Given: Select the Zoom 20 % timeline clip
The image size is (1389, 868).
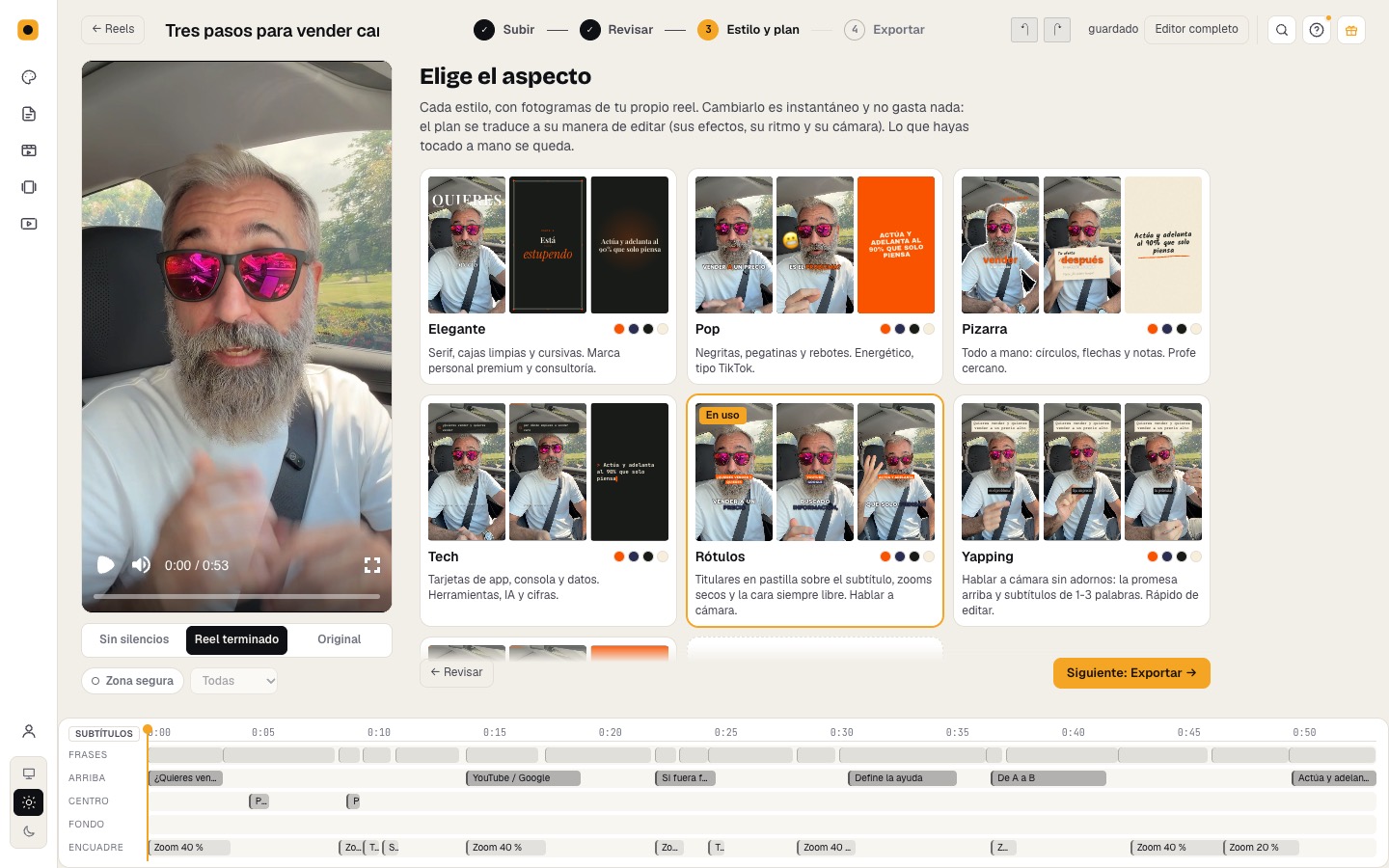Looking at the screenshot, I should click(1260, 848).
